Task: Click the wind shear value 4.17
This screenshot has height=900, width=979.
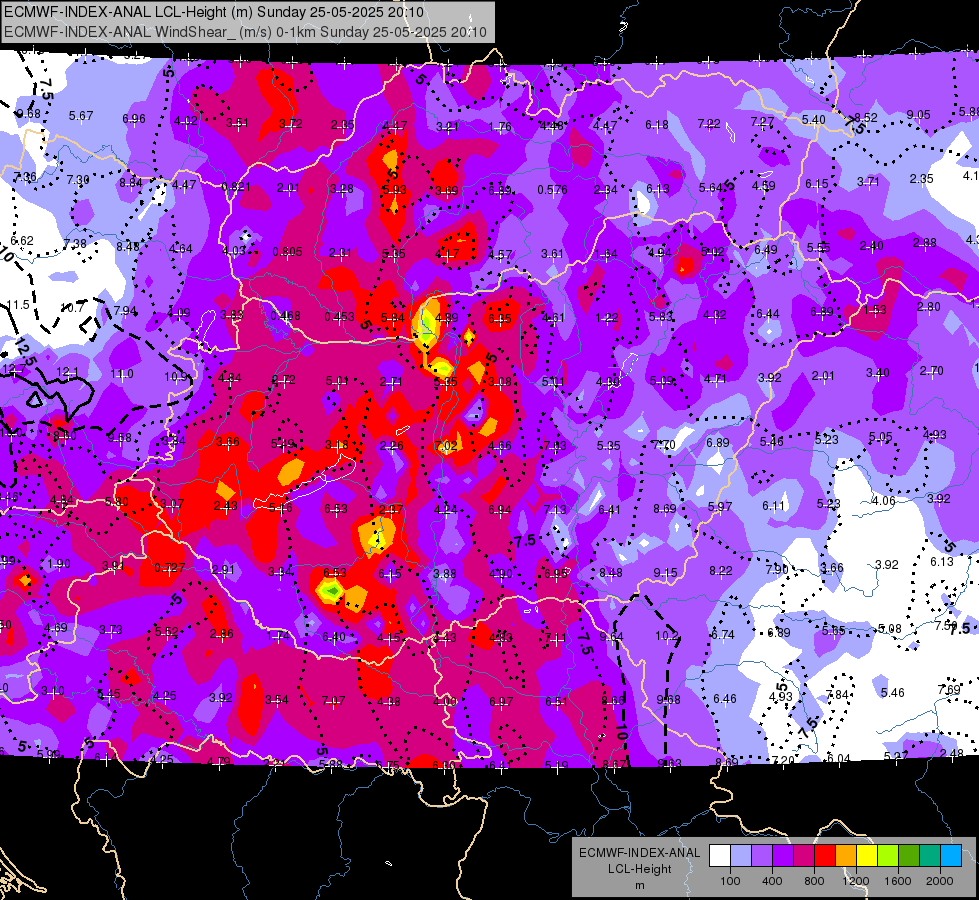Action: (447, 254)
